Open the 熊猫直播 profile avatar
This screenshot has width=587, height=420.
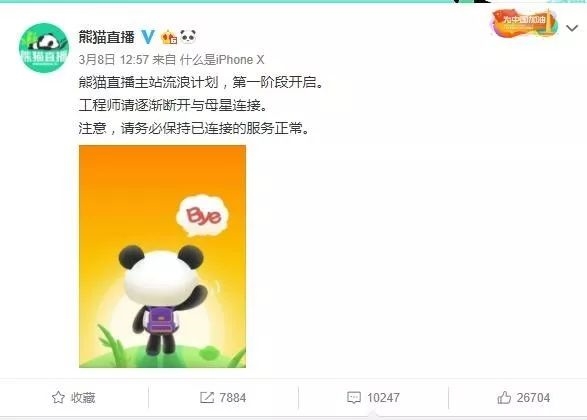coord(44,48)
